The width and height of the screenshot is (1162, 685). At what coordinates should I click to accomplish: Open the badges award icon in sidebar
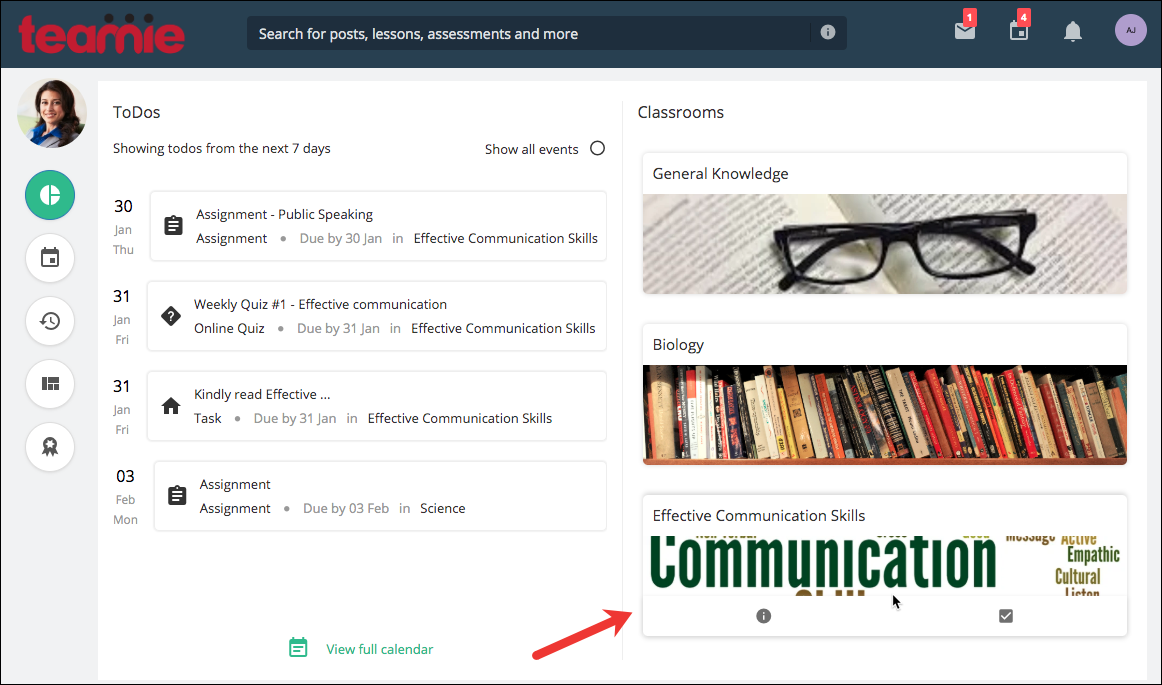50,447
